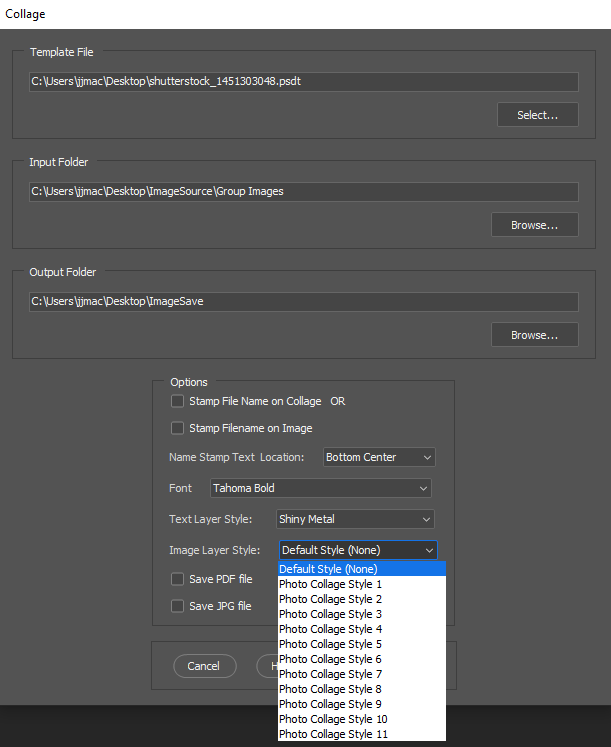The height and width of the screenshot is (747, 611).
Task: Collapse the Image Layer Style dropdown
Action: 357,550
